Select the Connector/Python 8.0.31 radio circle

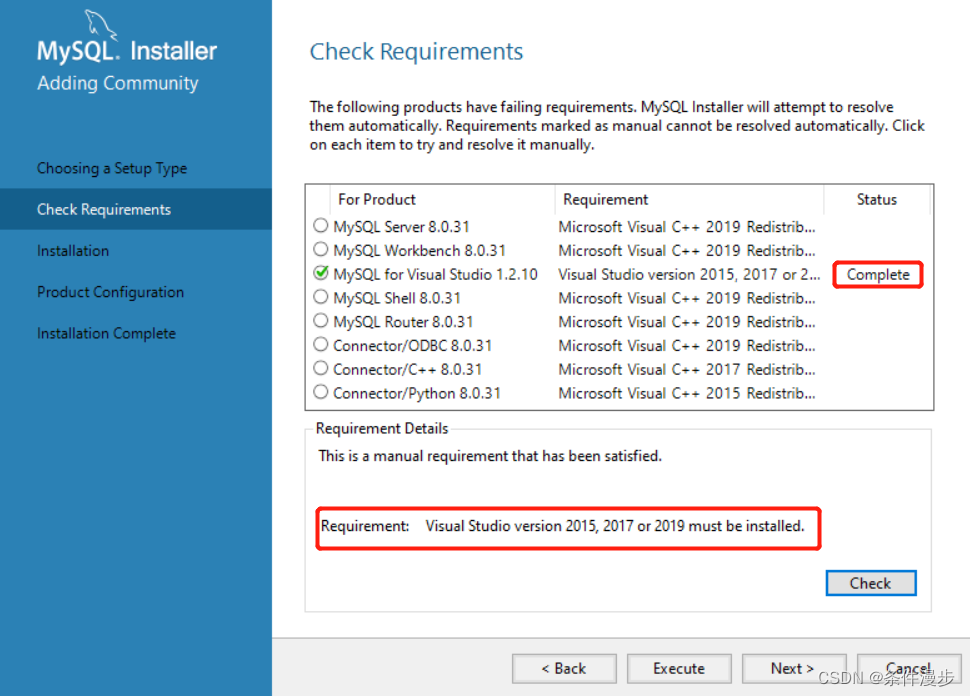click(x=320, y=392)
